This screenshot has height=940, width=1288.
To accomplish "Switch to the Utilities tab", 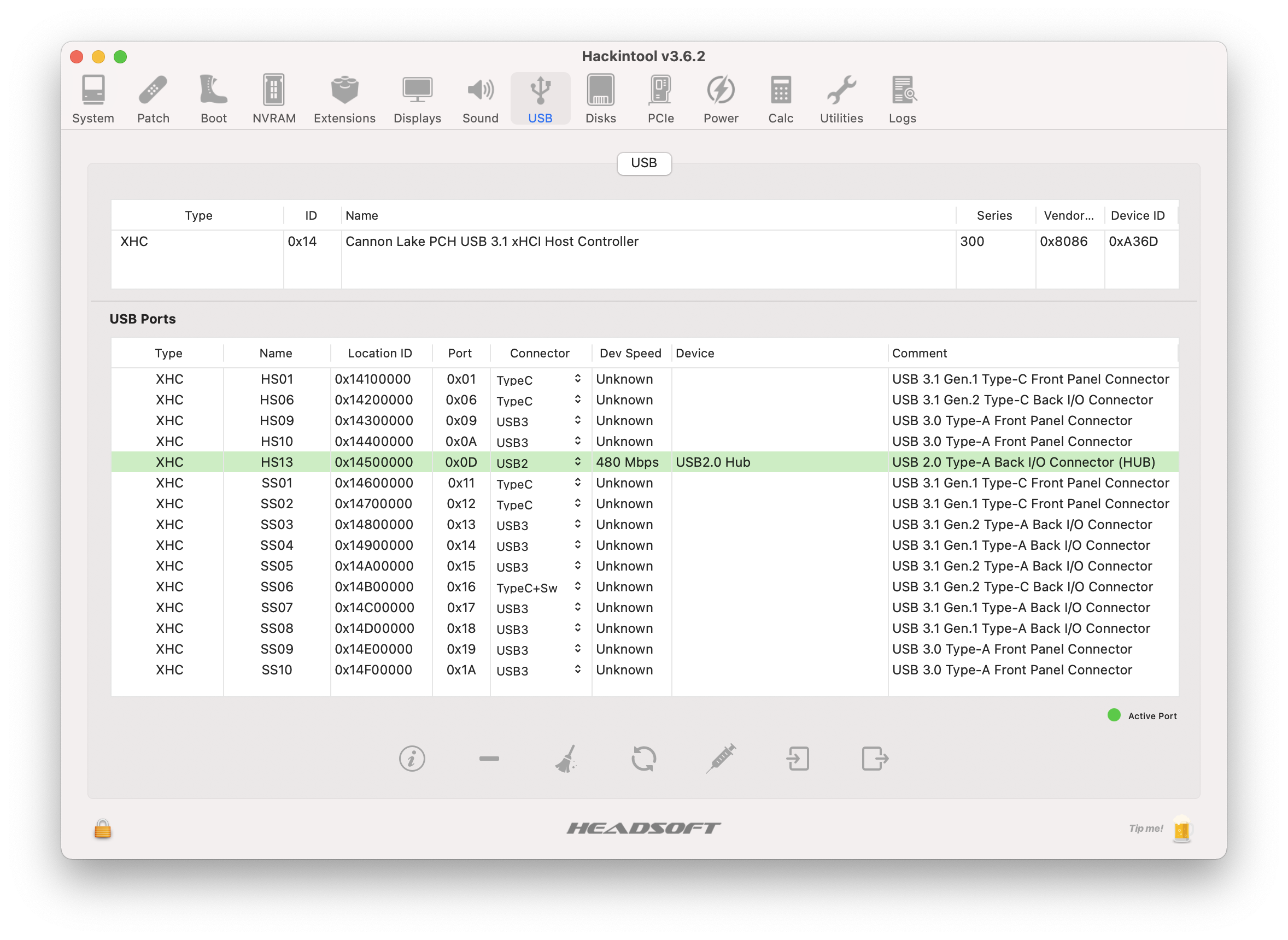I will coord(841,99).
